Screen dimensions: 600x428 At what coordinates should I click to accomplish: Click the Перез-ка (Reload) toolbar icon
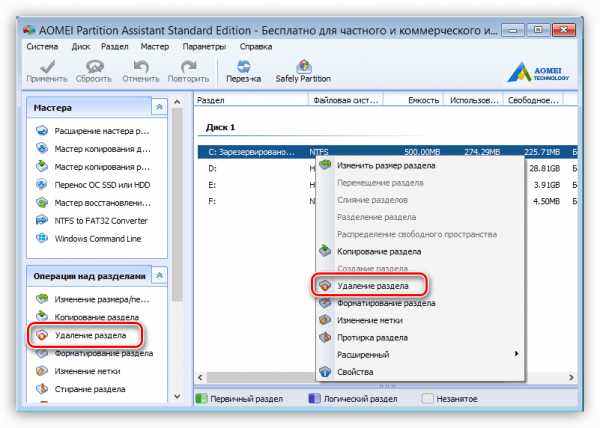tap(244, 67)
